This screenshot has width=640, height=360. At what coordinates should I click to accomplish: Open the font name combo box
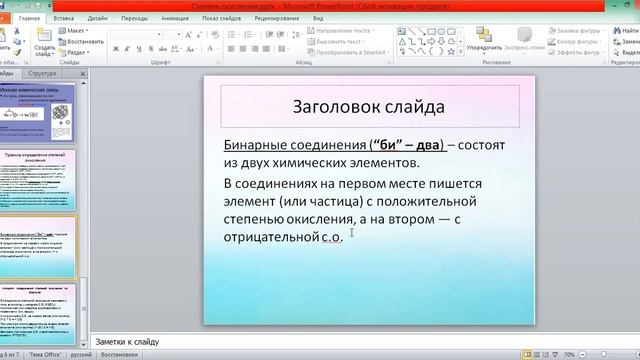136,35
